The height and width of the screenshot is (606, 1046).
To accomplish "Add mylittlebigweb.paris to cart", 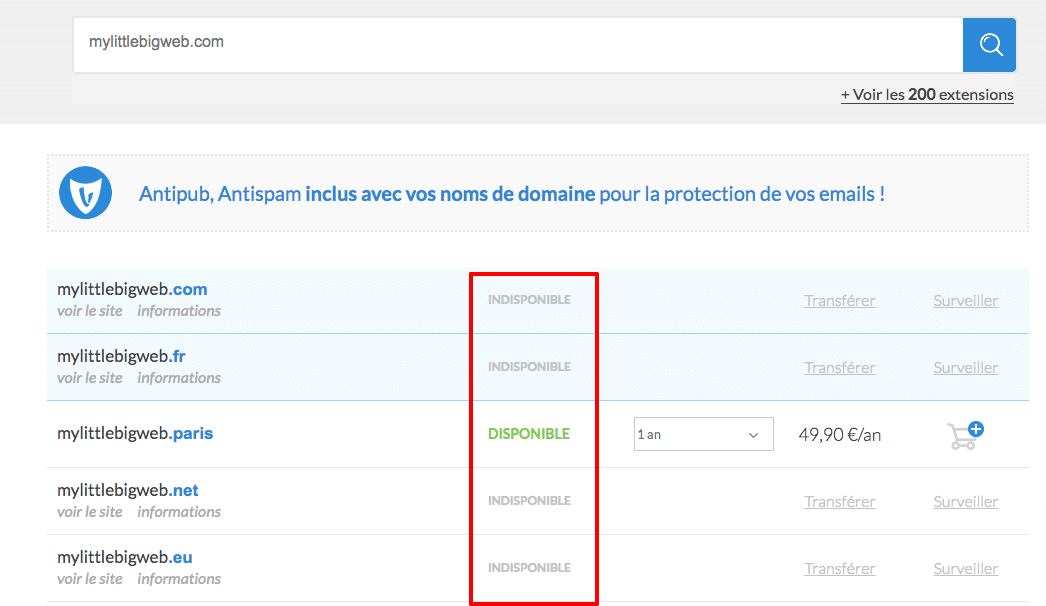I will [x=965, y=435].
